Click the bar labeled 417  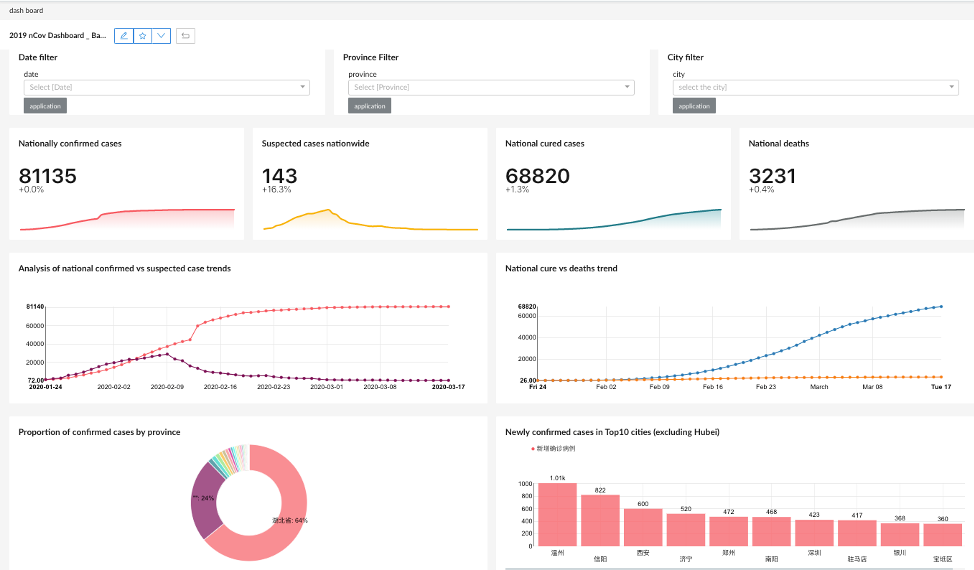(857, 533)
